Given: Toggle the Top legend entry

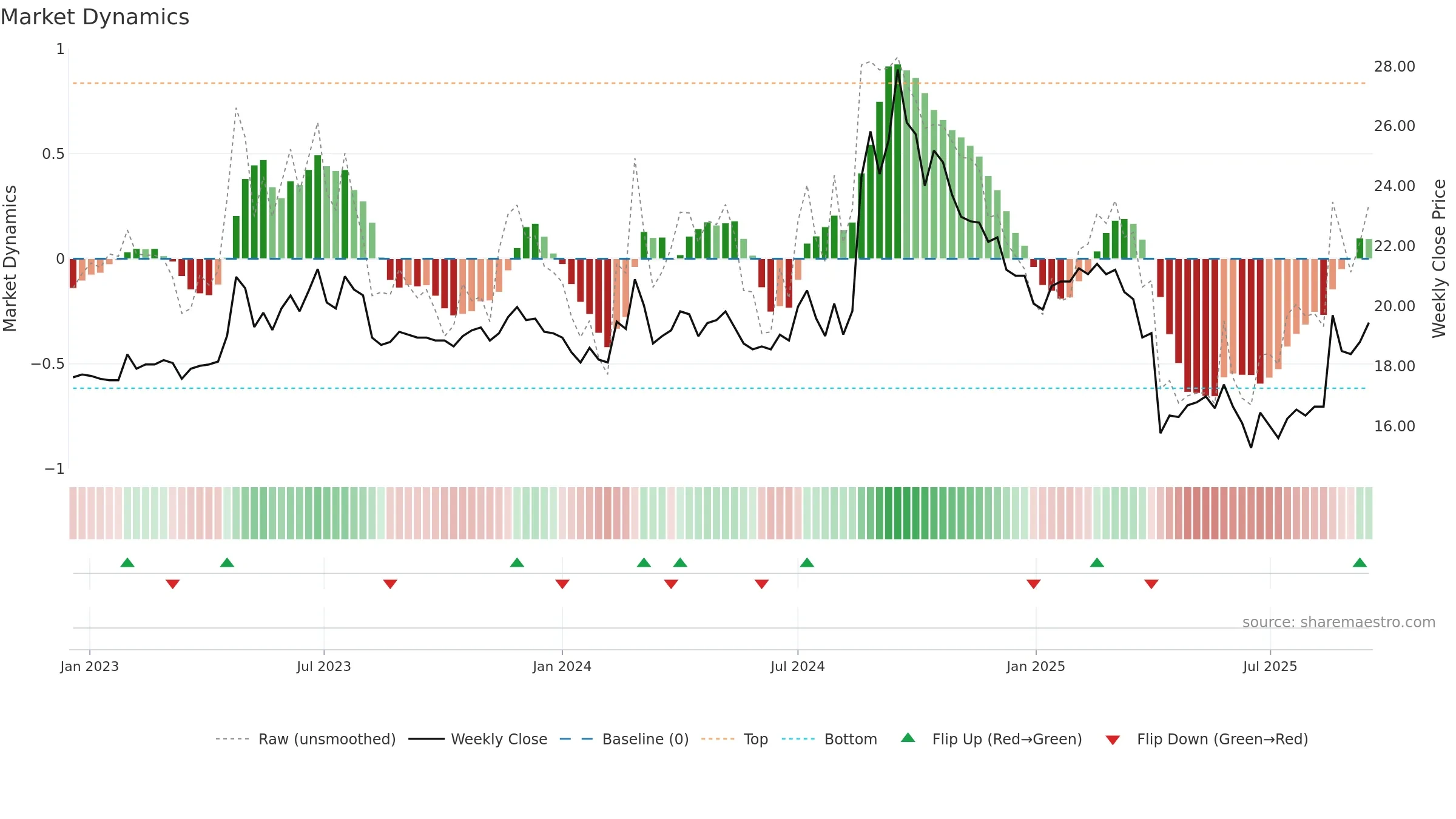Looking at the screenshot, I should 735,739.
